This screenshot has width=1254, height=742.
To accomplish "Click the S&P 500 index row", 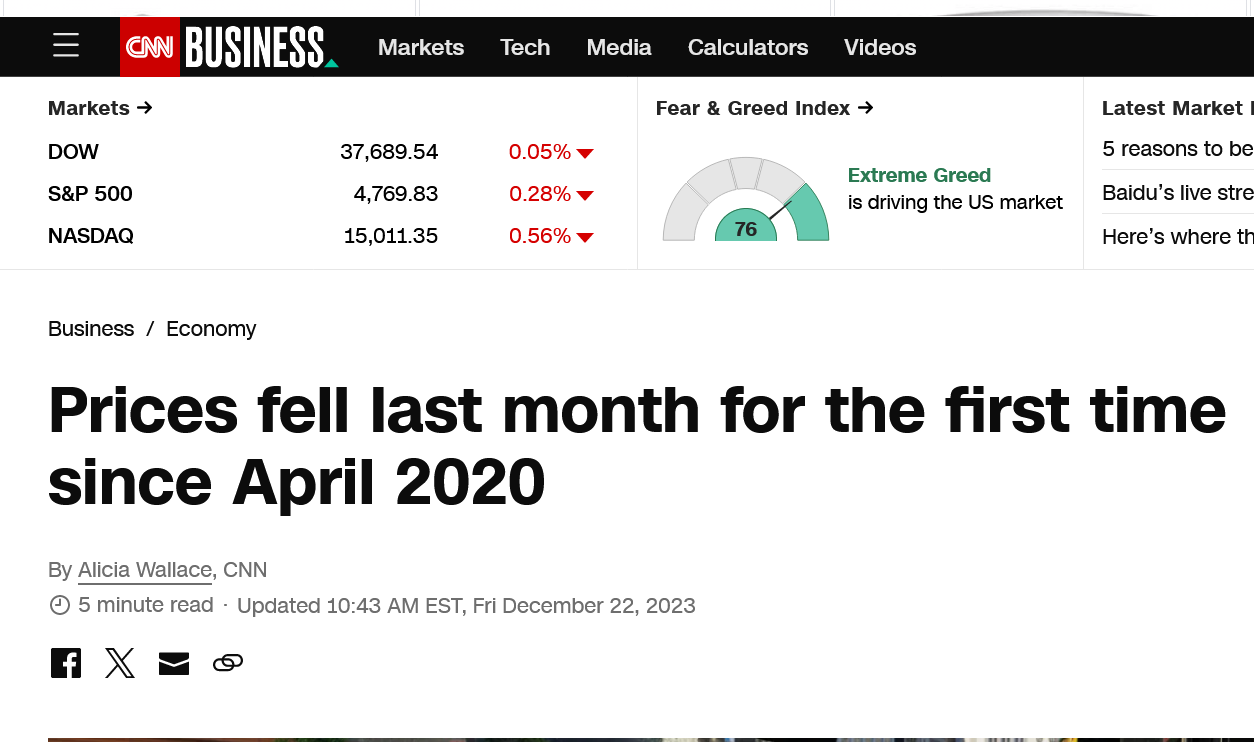I will (90, 194).
